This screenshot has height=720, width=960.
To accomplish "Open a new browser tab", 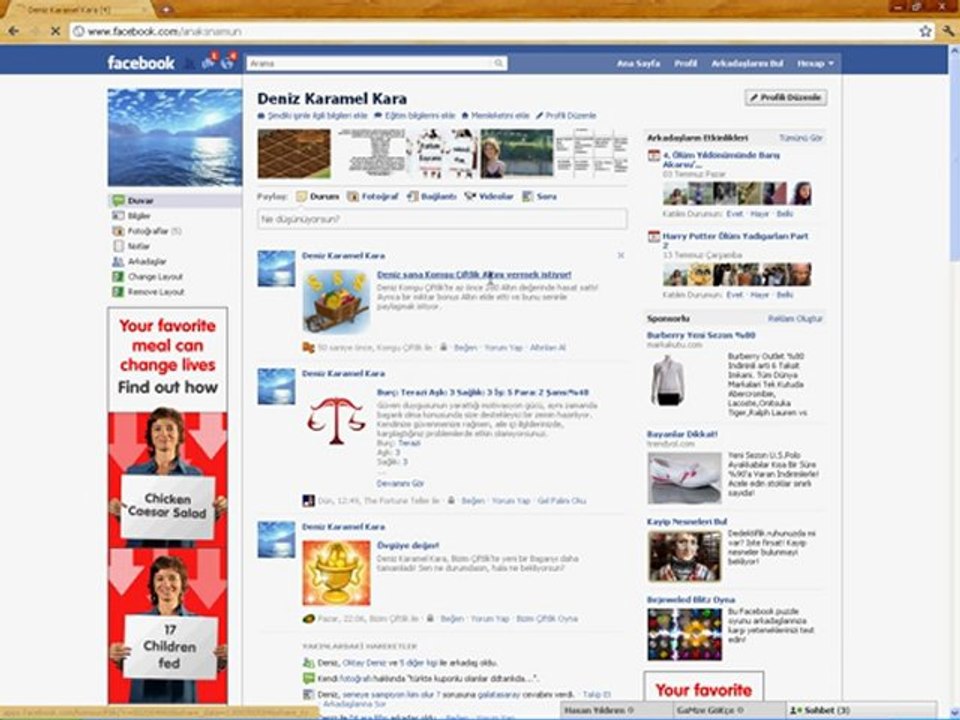I will pyautogui.click(x=165, y=9).
